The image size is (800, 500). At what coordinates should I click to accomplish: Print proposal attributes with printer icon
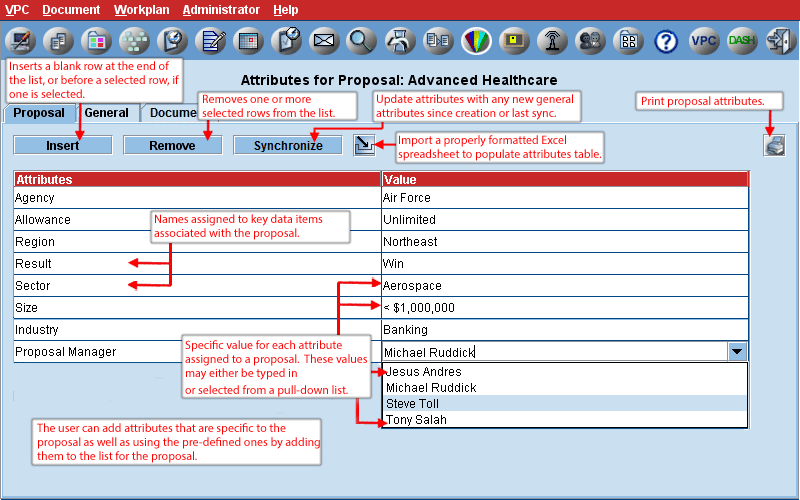[774, 145]
